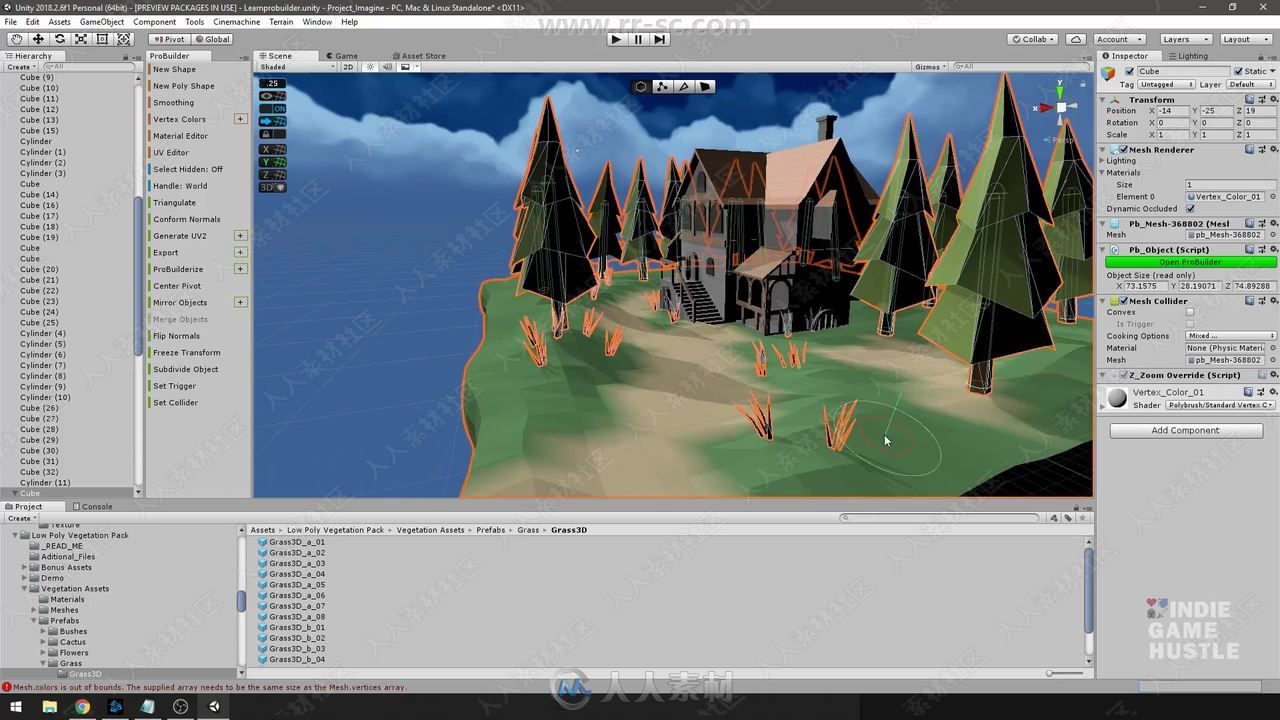
Task: Open Transform component gear settings
Action: coord(1272,99)
